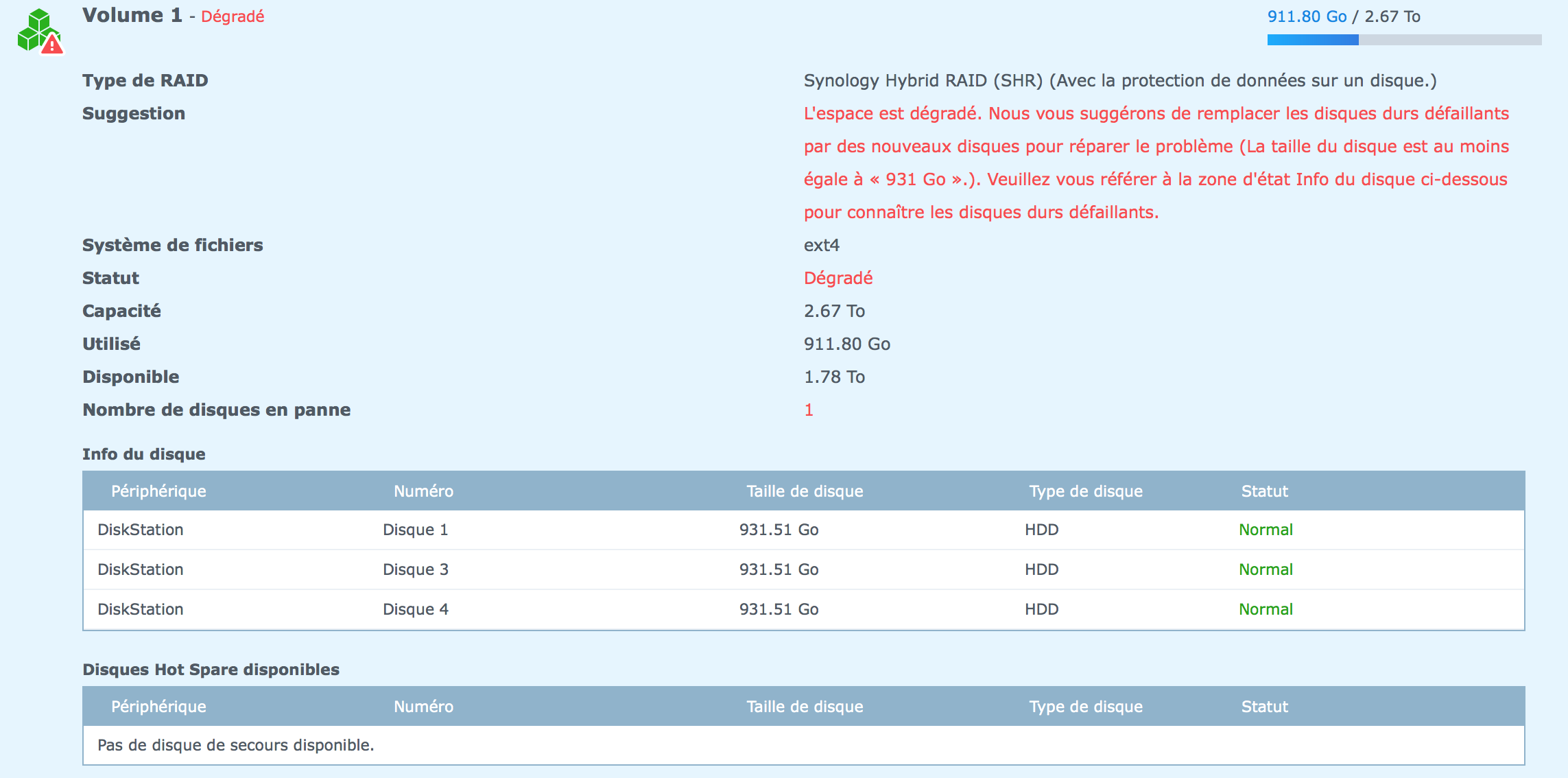This screenshot has height=778, width=1568.
Task: Click the Nombre de disques en panne label
Action: pos(217,410)
